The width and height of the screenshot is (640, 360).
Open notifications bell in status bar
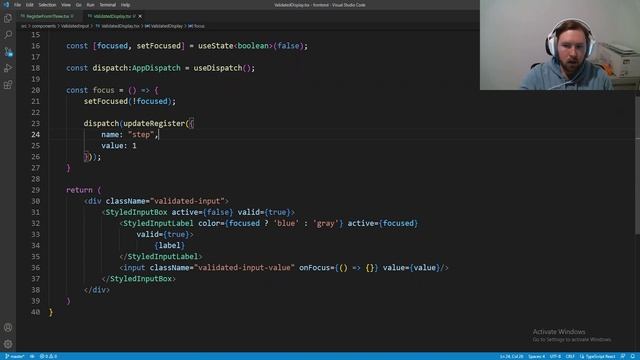[x=633, y=356]
